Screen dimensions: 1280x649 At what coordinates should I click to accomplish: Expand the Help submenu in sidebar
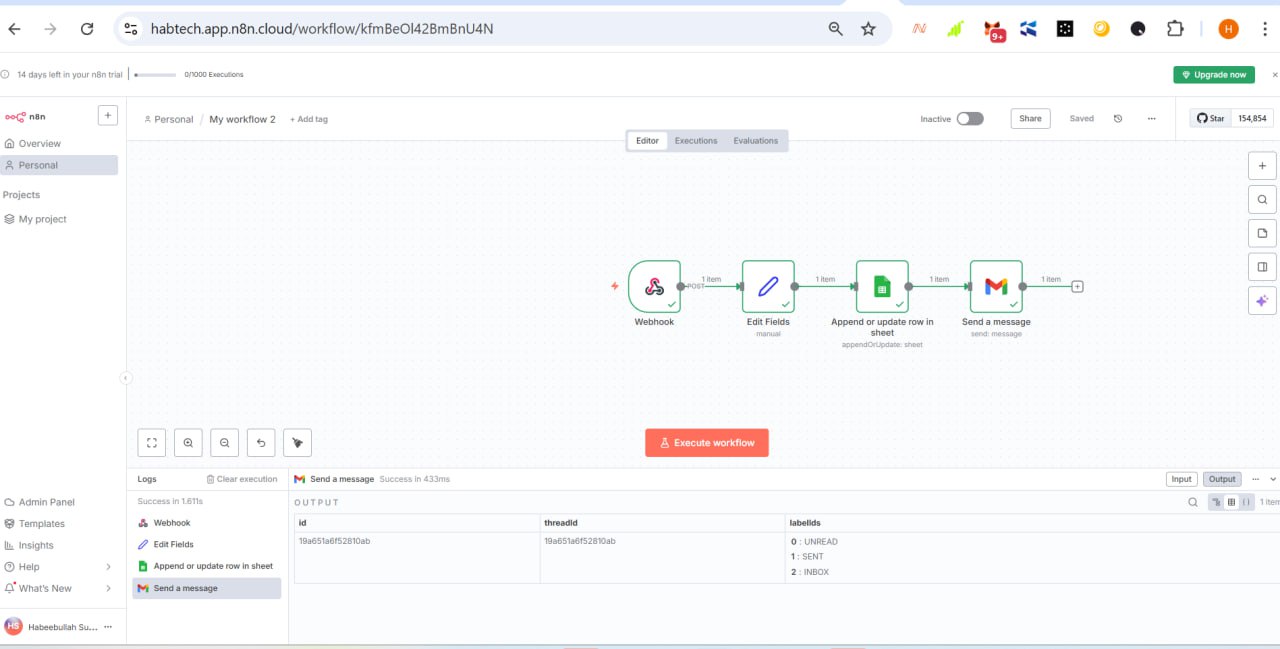pyautogui.click(x=108, y=567)
